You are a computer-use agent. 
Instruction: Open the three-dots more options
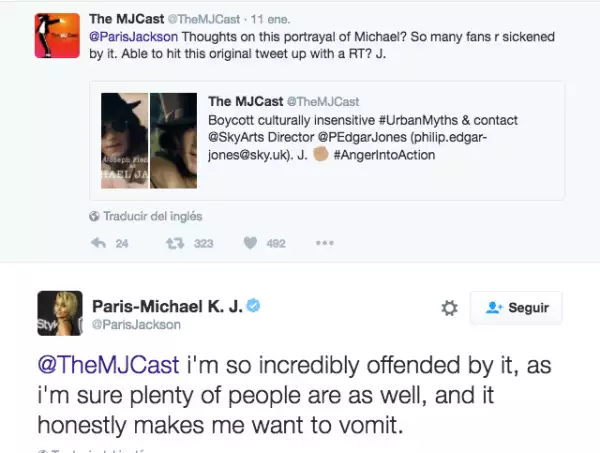click(x=325, y=242)
